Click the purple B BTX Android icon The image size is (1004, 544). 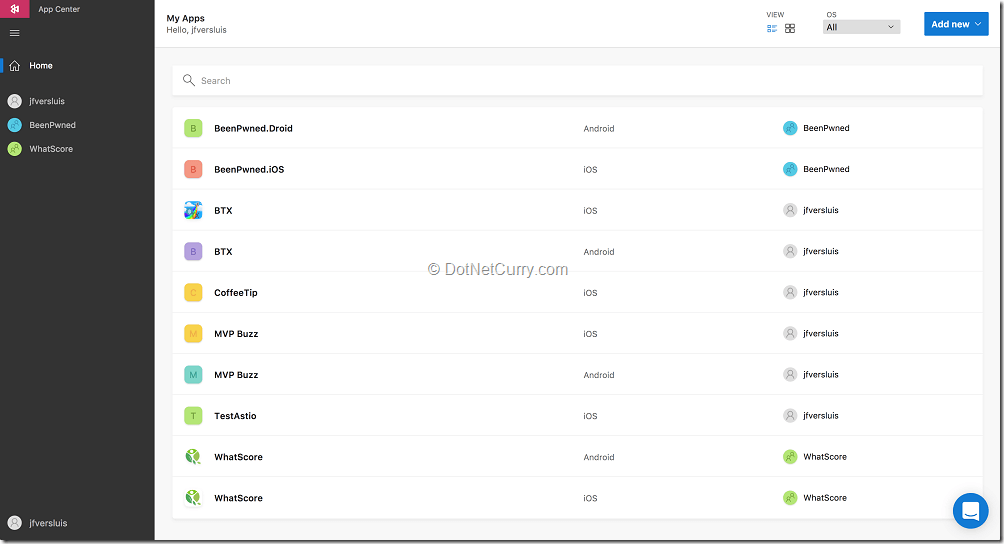tap(193, 251)
